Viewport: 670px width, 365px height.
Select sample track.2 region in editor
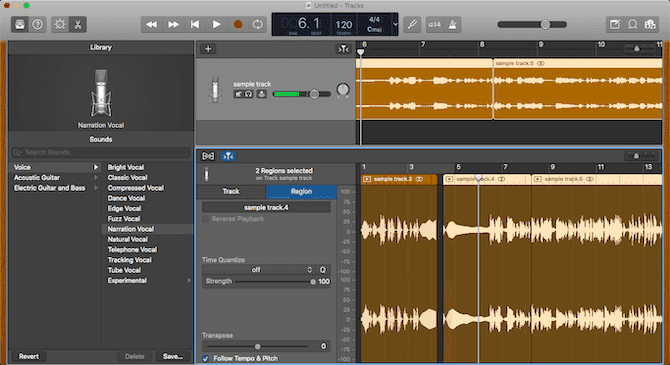[x=399, y=179]
